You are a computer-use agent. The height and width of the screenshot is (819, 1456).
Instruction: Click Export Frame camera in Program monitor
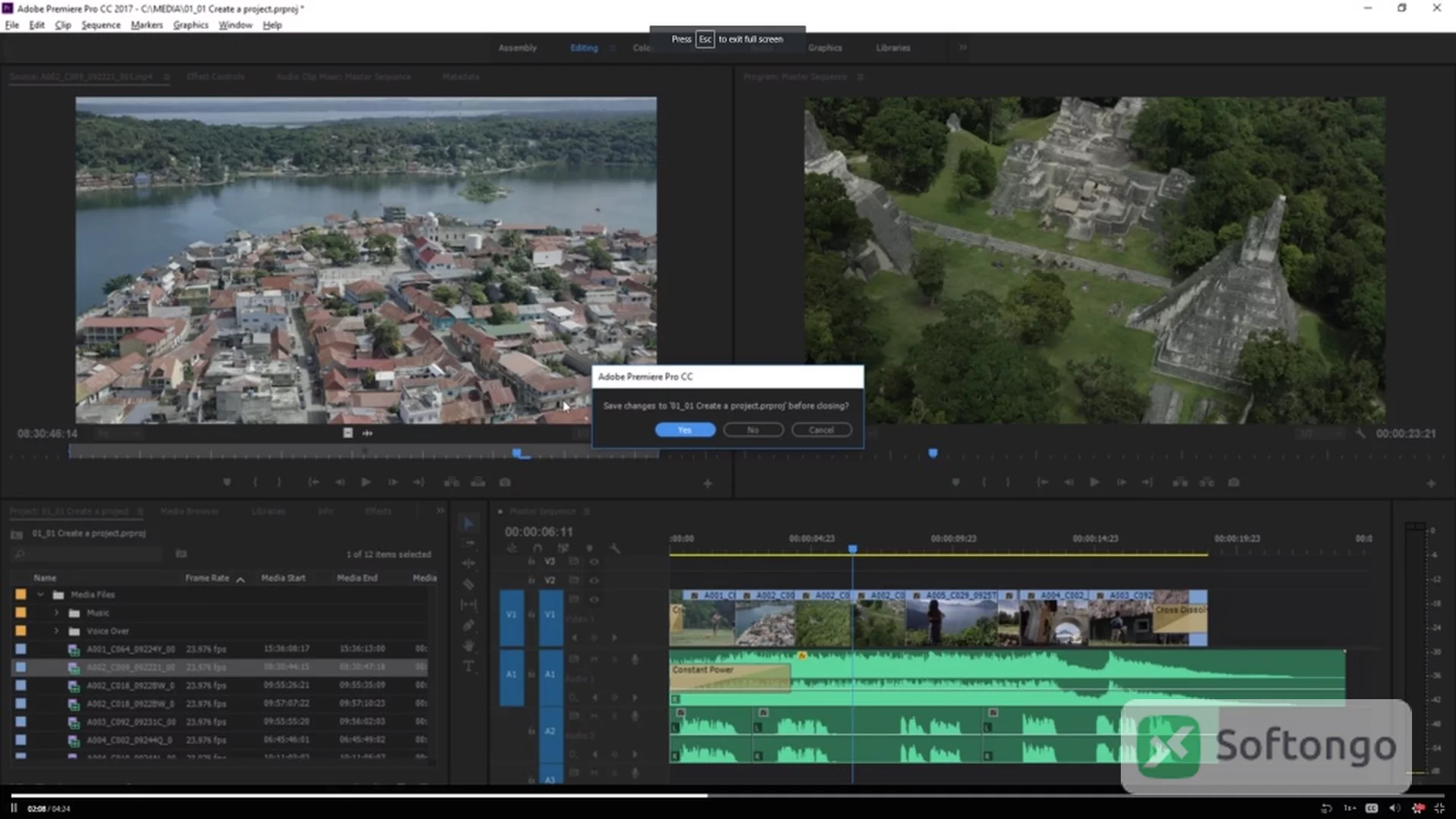[1234, 482]
